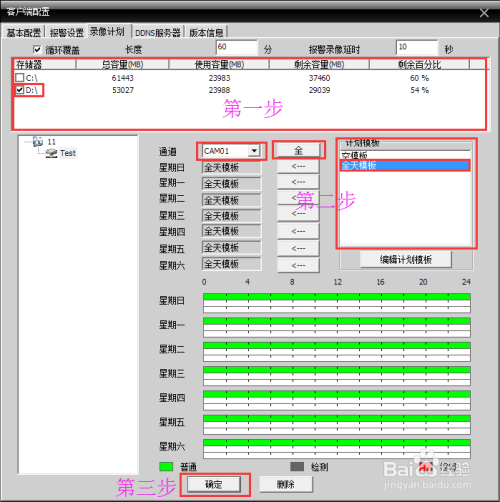Switch to the 报警设置 tab

tap(66, 32)
